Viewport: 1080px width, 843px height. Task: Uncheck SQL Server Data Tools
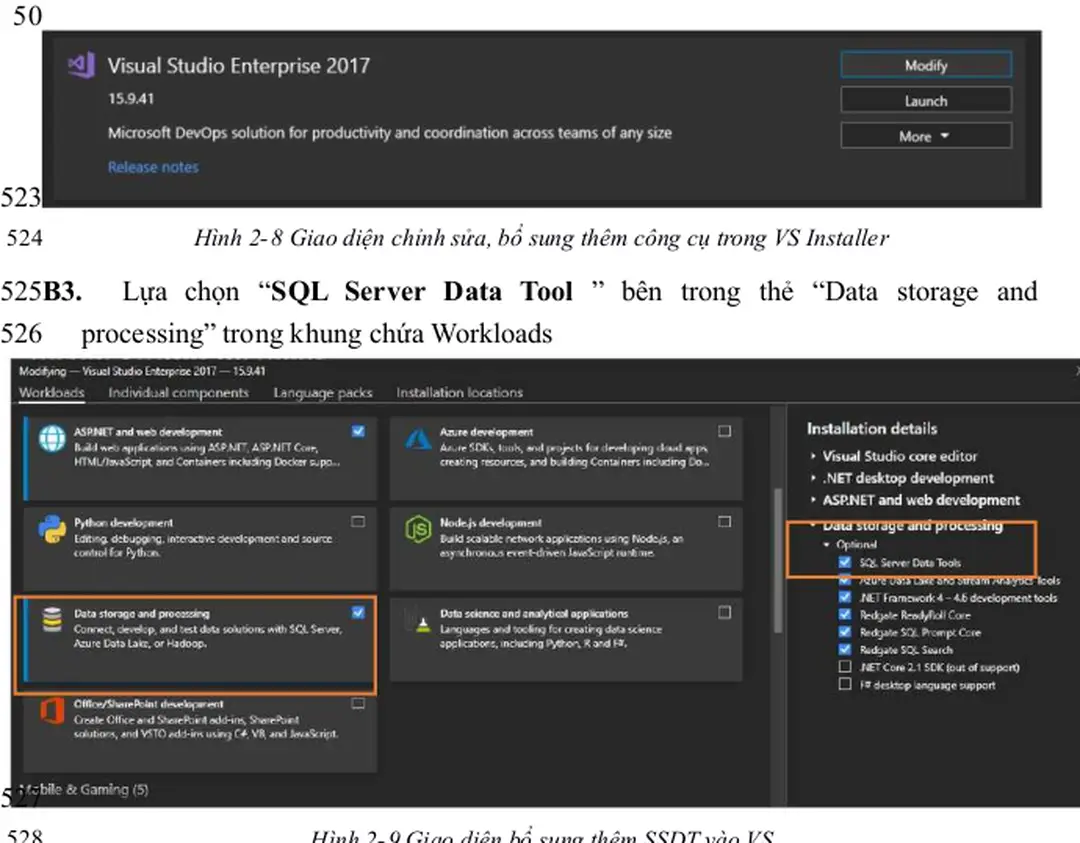pos(845,560)
